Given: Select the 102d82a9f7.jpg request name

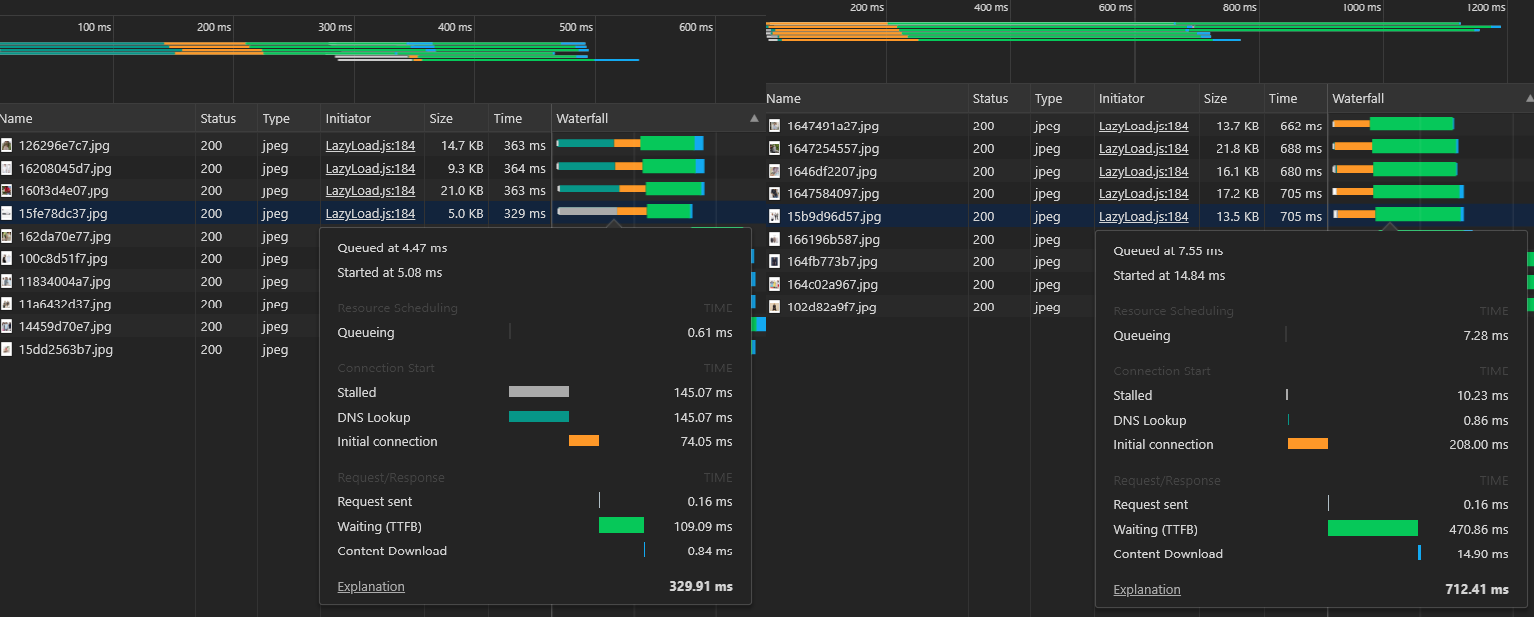Looking at the screenshot, I should point(832,307).
